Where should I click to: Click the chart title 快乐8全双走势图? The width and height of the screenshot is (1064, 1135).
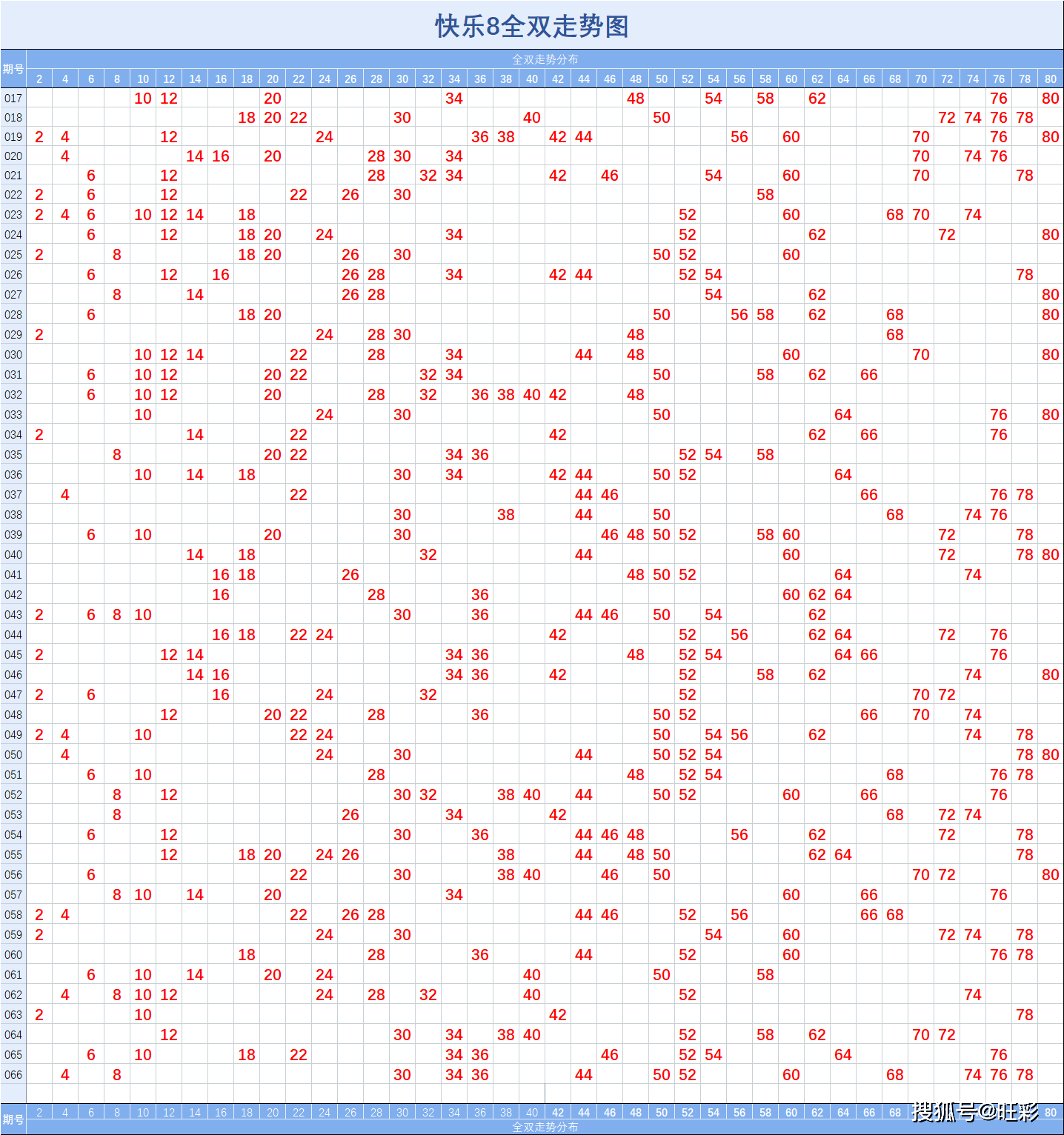coord(532,26)
